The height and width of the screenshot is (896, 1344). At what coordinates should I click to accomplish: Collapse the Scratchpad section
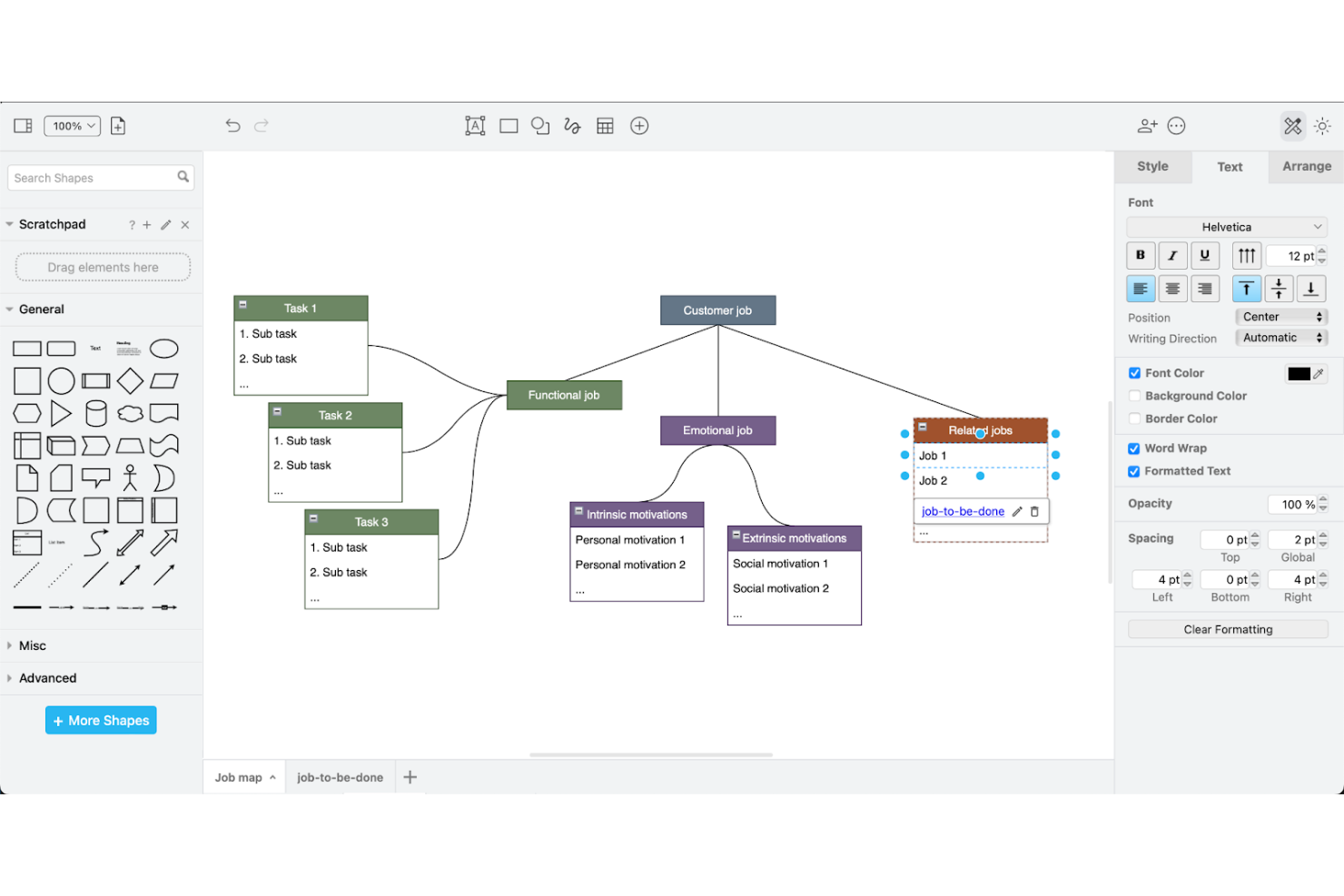[10, 224]
